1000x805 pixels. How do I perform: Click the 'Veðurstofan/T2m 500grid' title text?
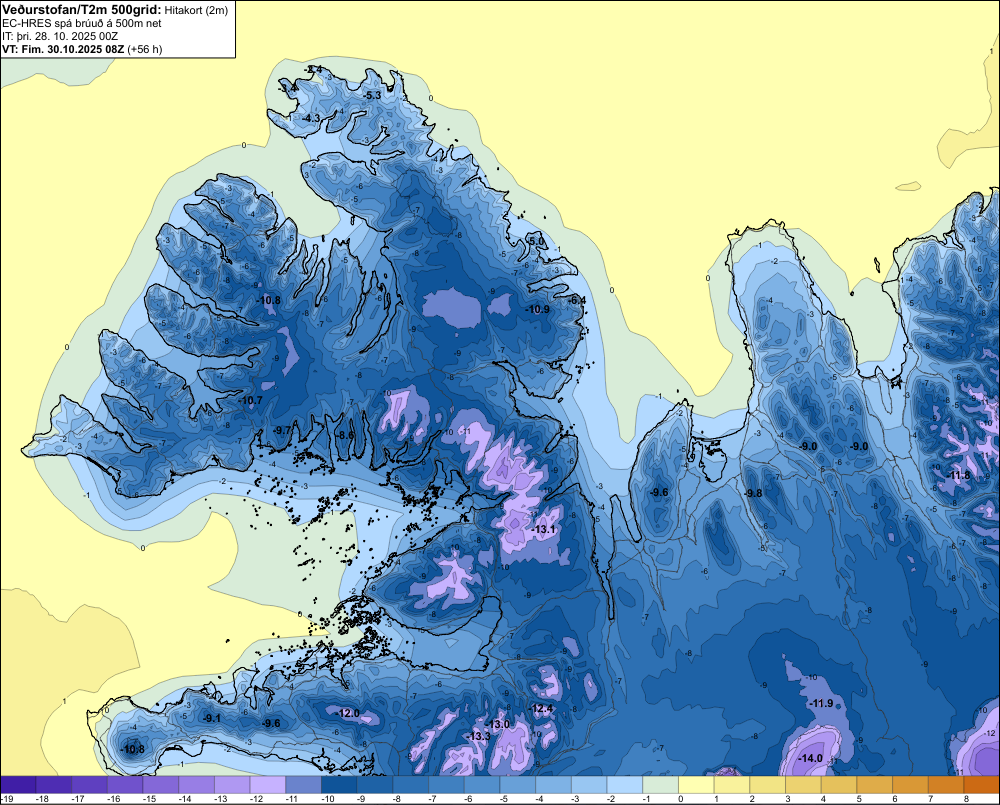82,10
